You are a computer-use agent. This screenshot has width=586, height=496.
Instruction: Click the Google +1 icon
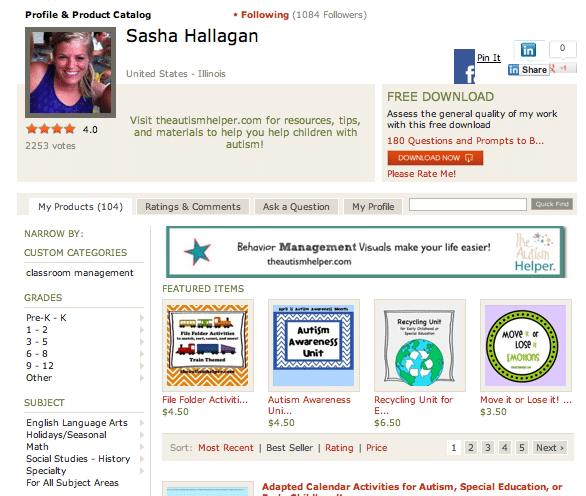click(563, 68)
